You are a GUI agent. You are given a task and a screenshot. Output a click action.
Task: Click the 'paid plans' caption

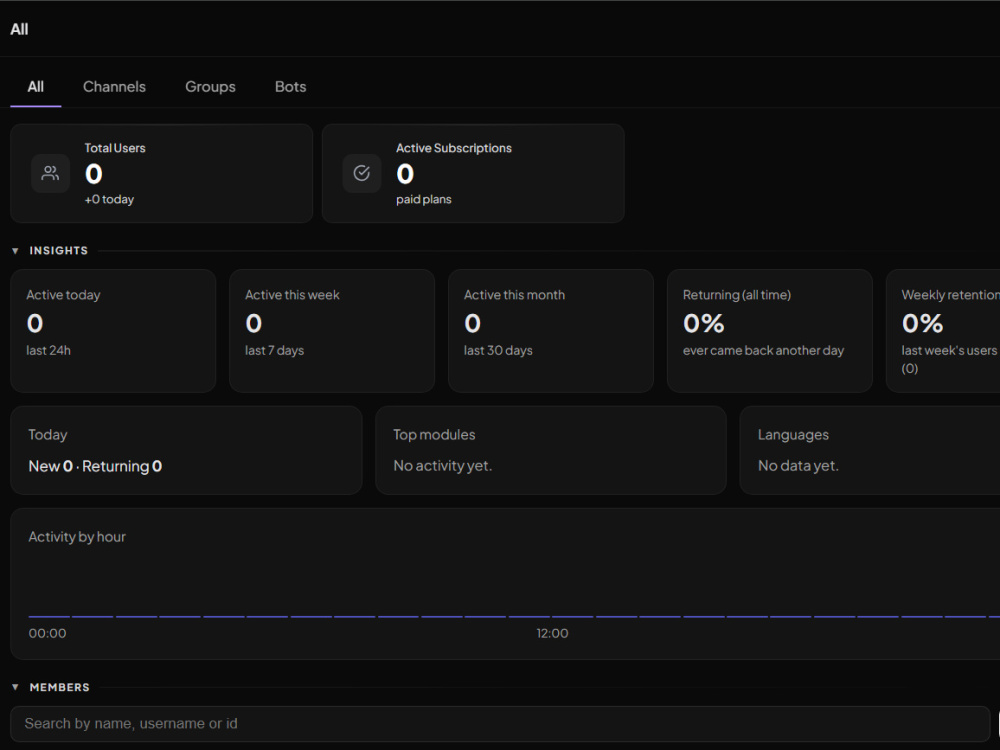coord(423,200)
